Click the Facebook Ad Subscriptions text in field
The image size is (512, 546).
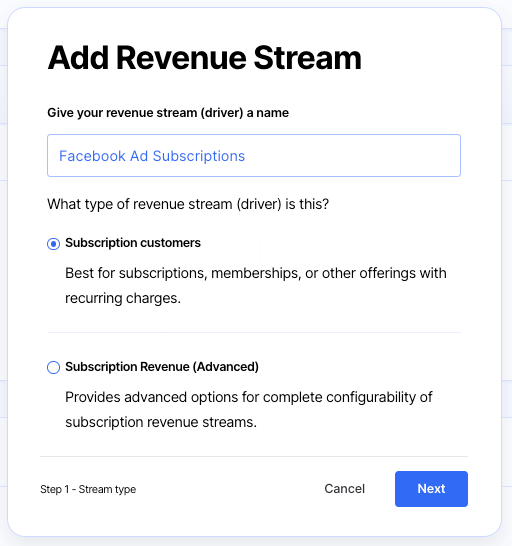pyautogui.click(x=152, y=156)
